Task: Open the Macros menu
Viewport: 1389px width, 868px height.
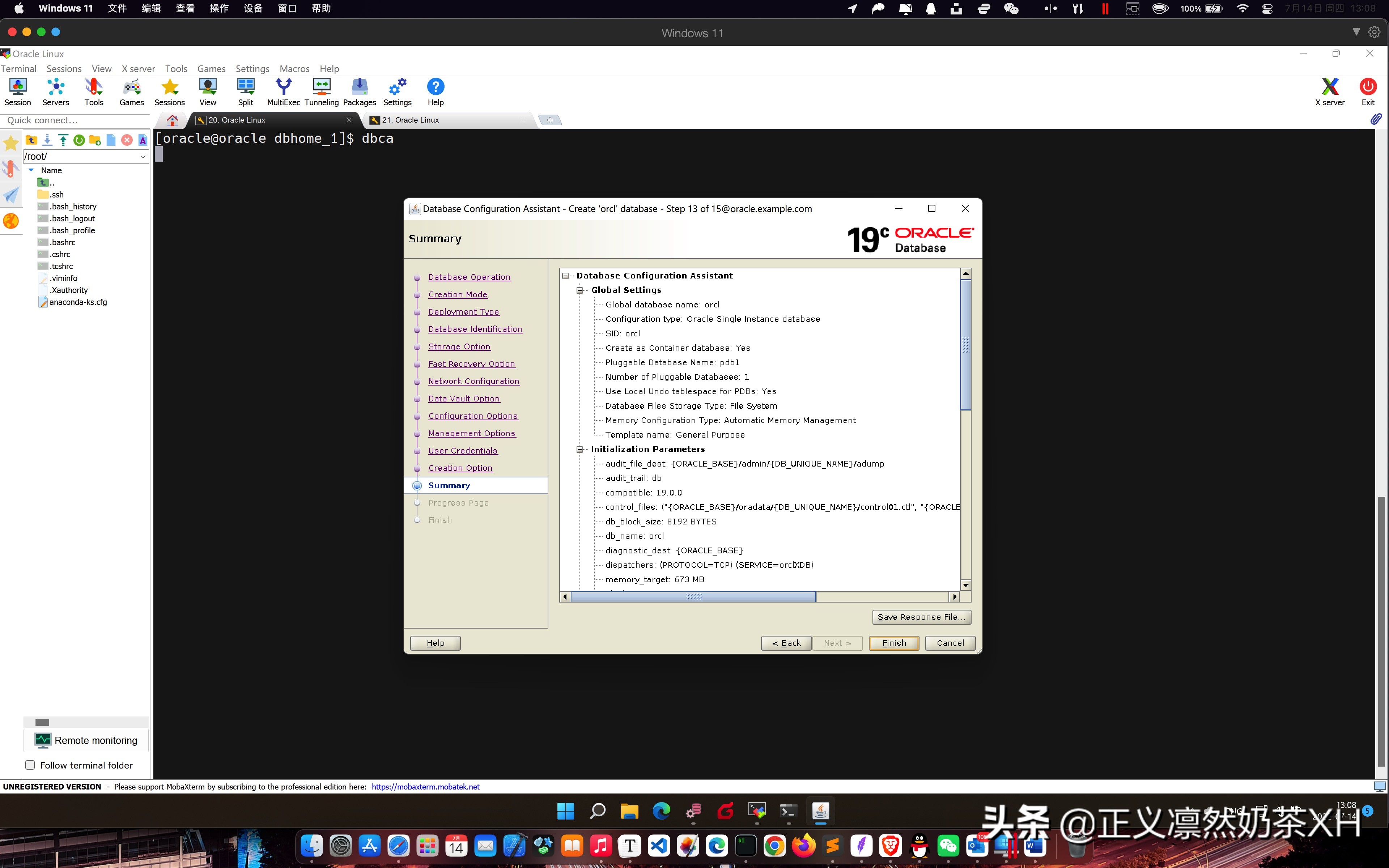Action: [x=294, y=68]
